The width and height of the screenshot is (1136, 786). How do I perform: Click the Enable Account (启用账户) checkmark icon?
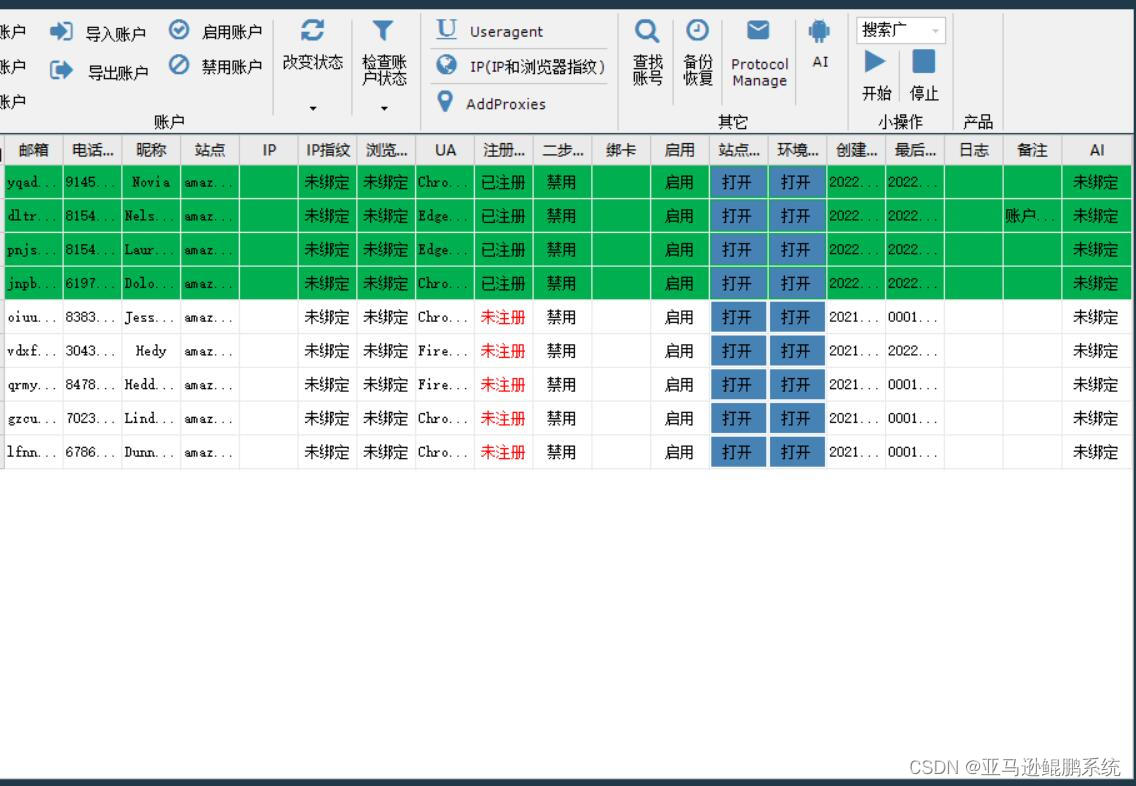pos(179,30)
